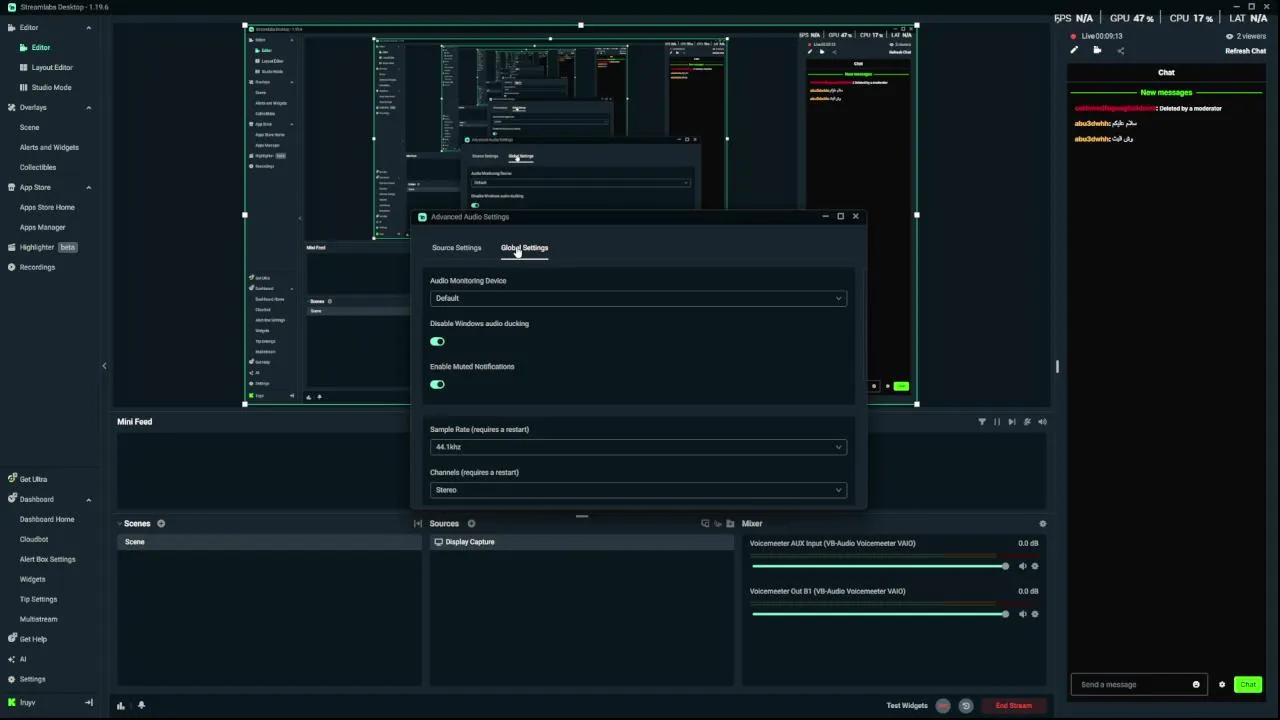Click the 2 viewers eye icon
1280x720 pixels.
pyautogui.click(x=1230, y=37)
